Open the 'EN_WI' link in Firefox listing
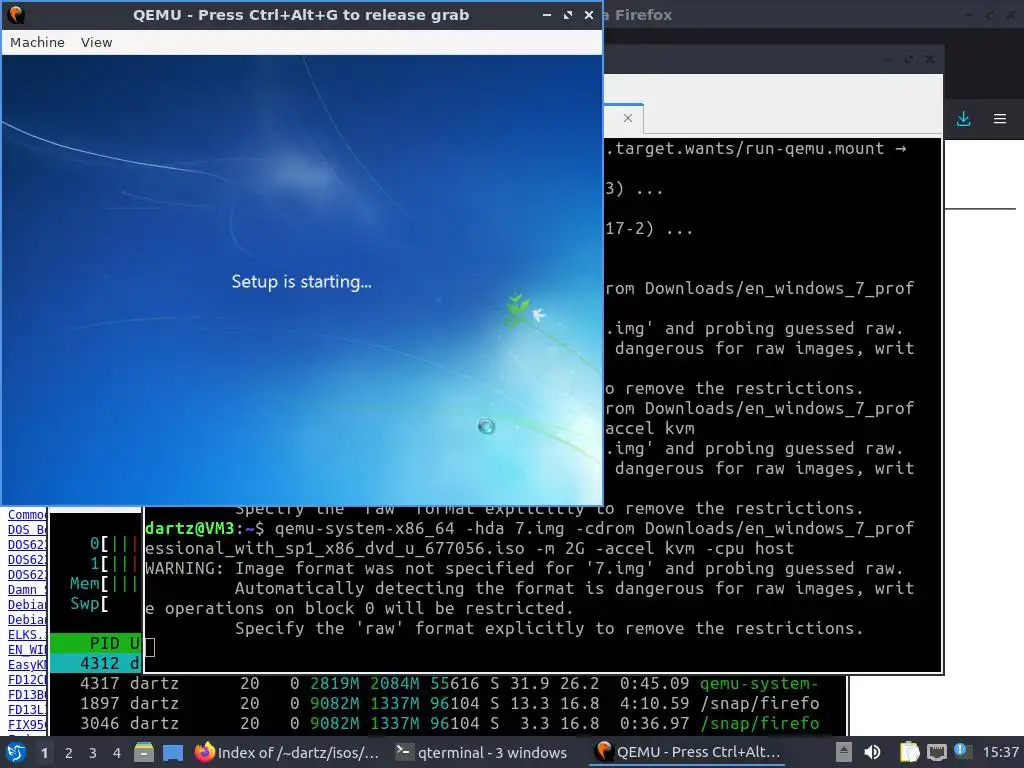This screenshot has width=1024, height=768. pos(27,649)
